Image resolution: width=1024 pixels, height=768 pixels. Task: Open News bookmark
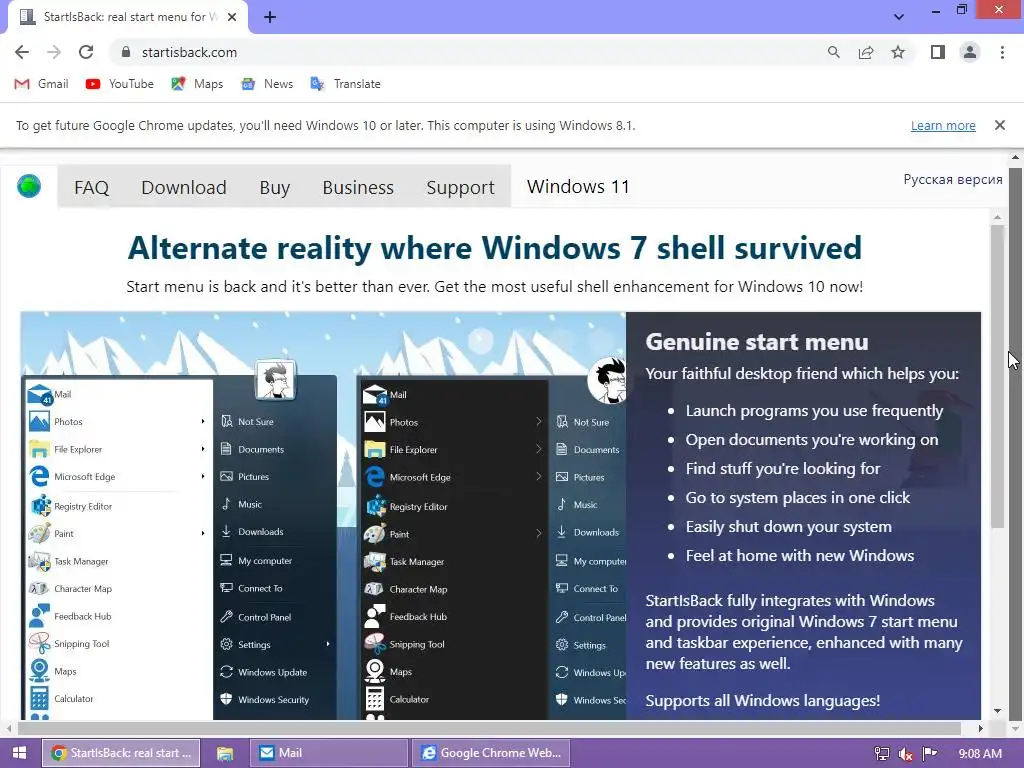(266, 84)
